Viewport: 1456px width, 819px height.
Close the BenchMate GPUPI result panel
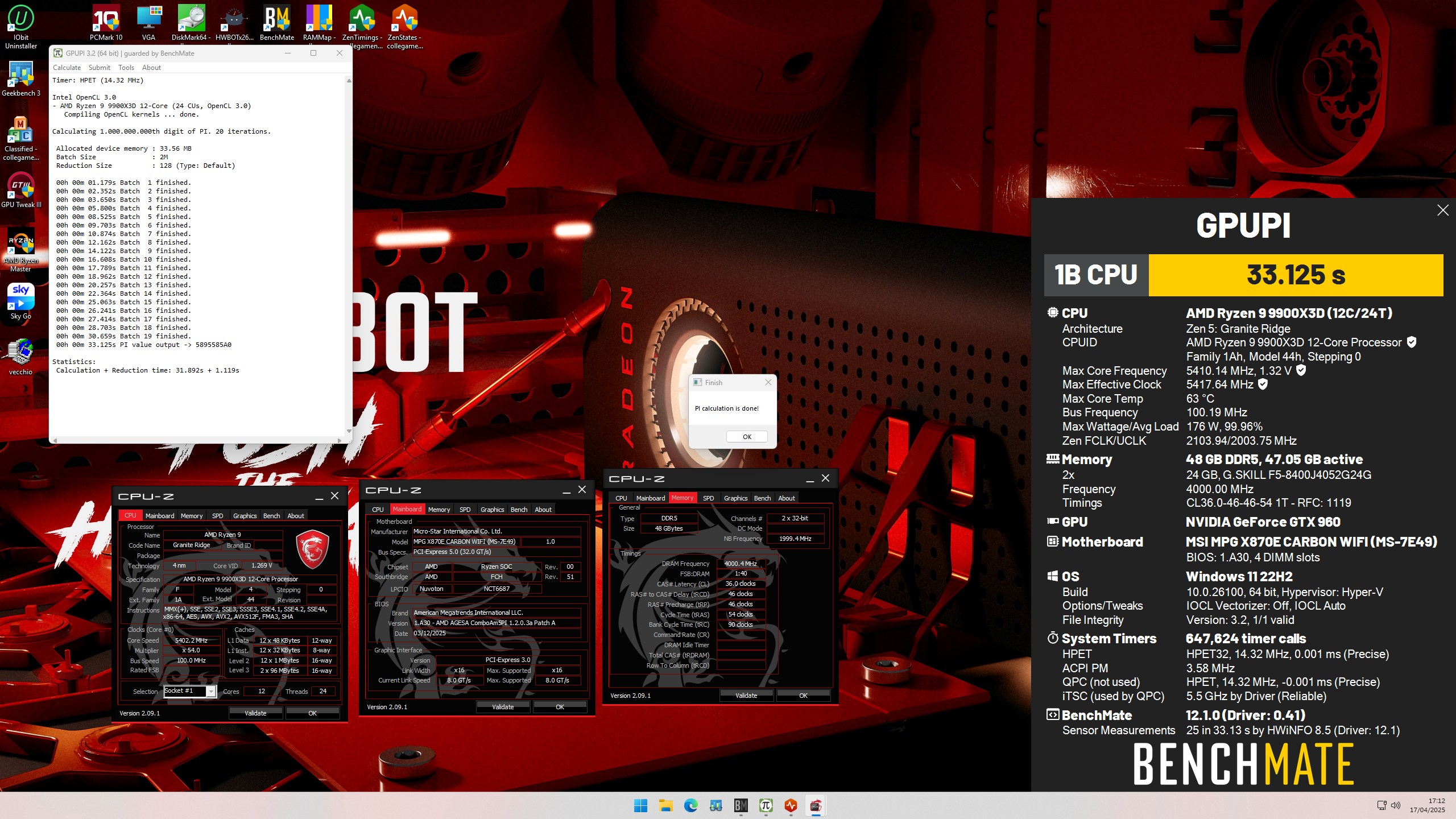(1443, 210)
